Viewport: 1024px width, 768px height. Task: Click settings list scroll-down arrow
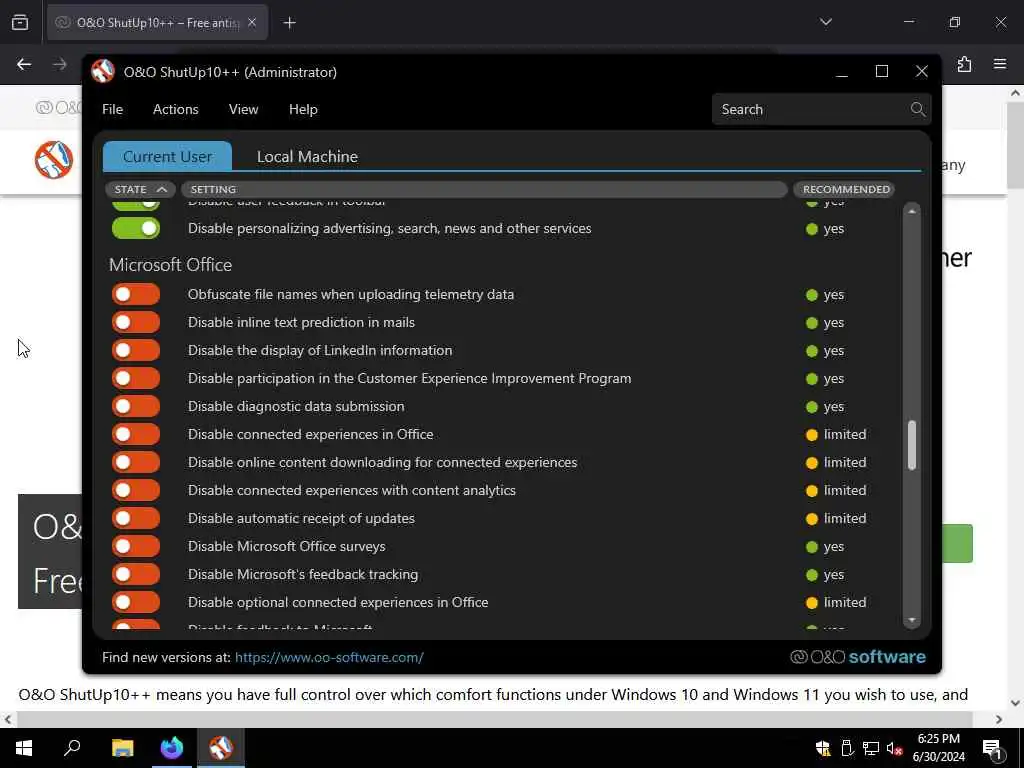pyautogui.click(x=912, y=620)
